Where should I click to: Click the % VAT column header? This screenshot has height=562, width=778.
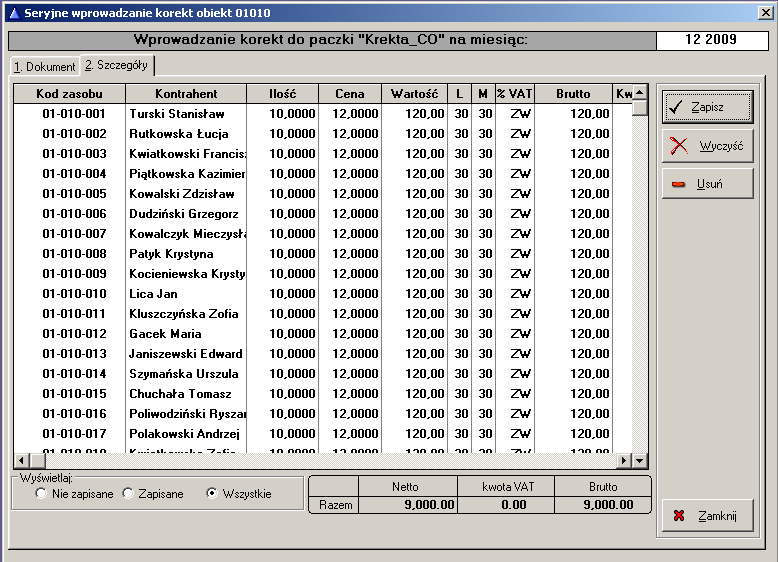(x=515, y=94)
